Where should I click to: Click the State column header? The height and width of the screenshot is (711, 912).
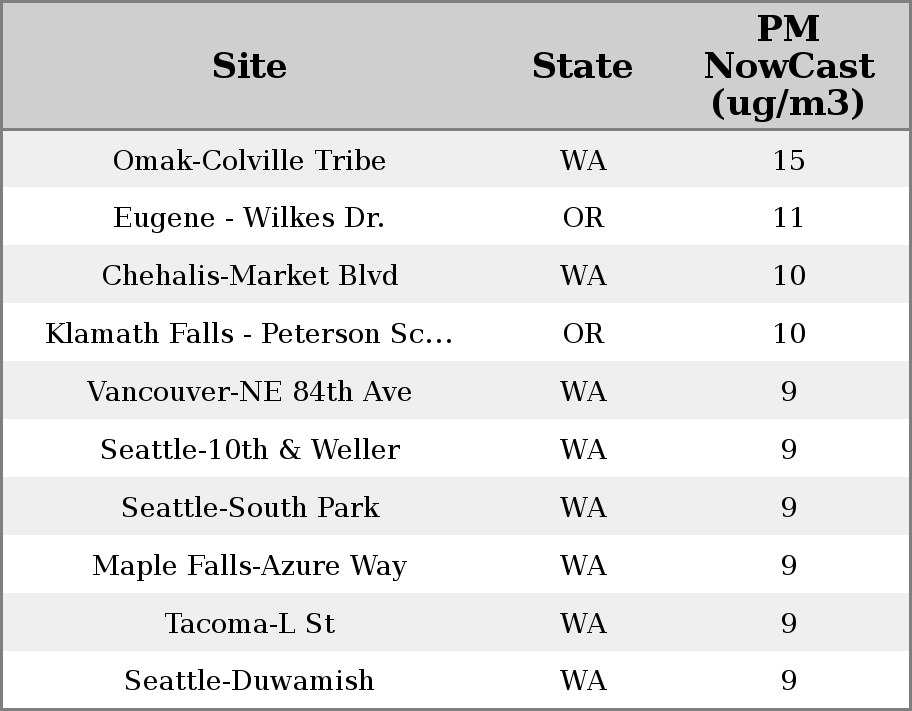[582, 66]
